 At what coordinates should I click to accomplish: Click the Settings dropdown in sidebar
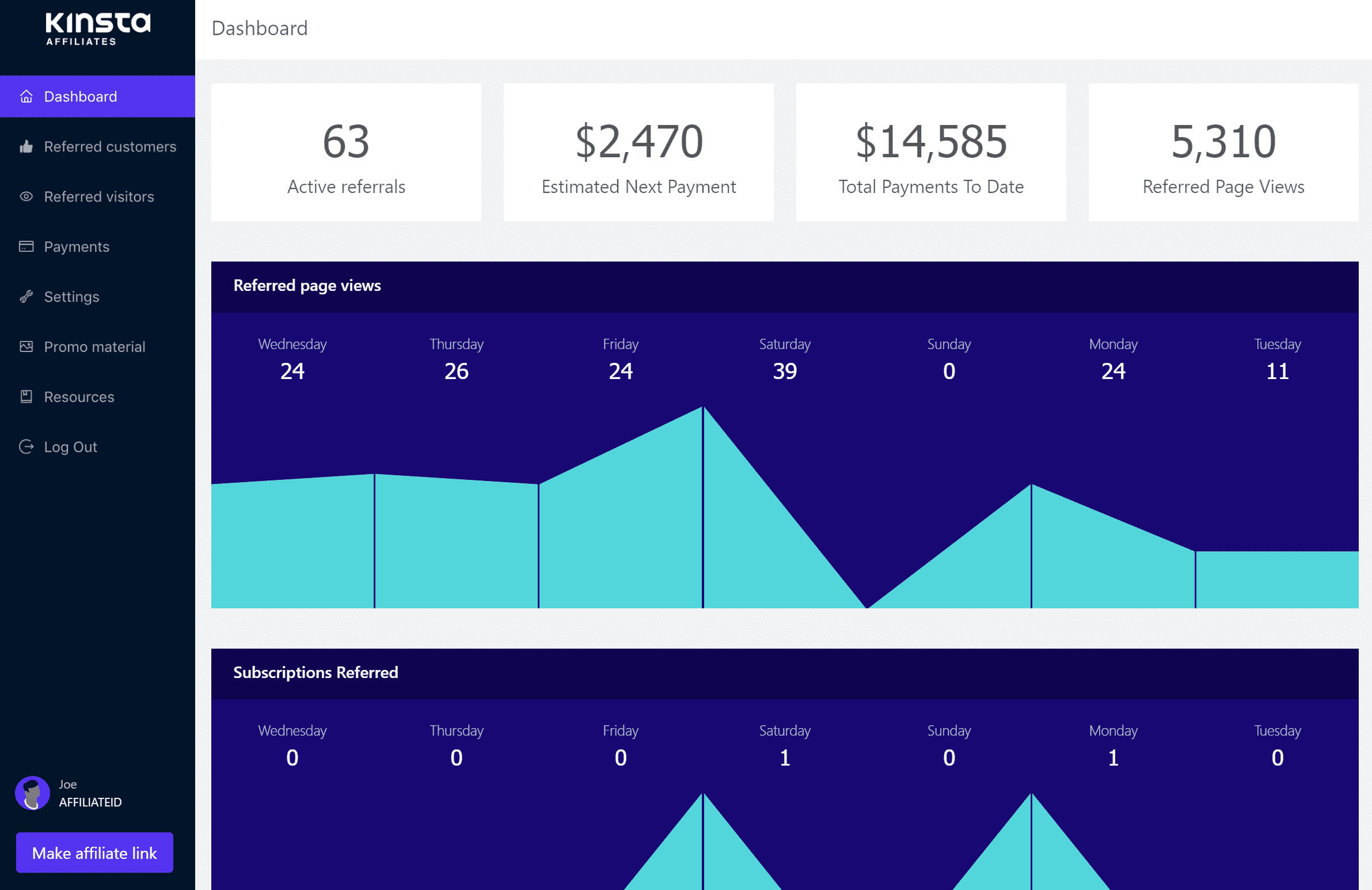pos(72,297)
